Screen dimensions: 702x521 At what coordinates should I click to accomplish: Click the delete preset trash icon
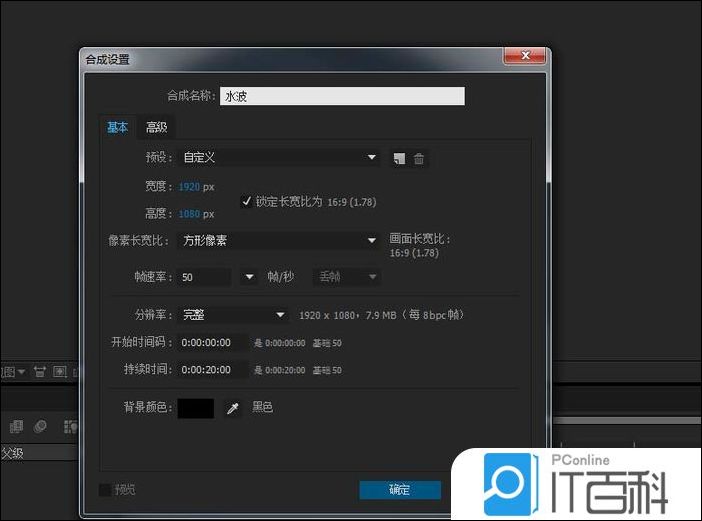click(x=419, y=158)
